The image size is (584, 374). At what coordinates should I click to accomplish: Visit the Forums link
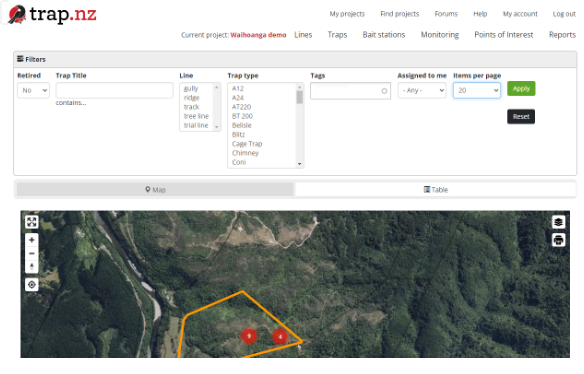446,14
